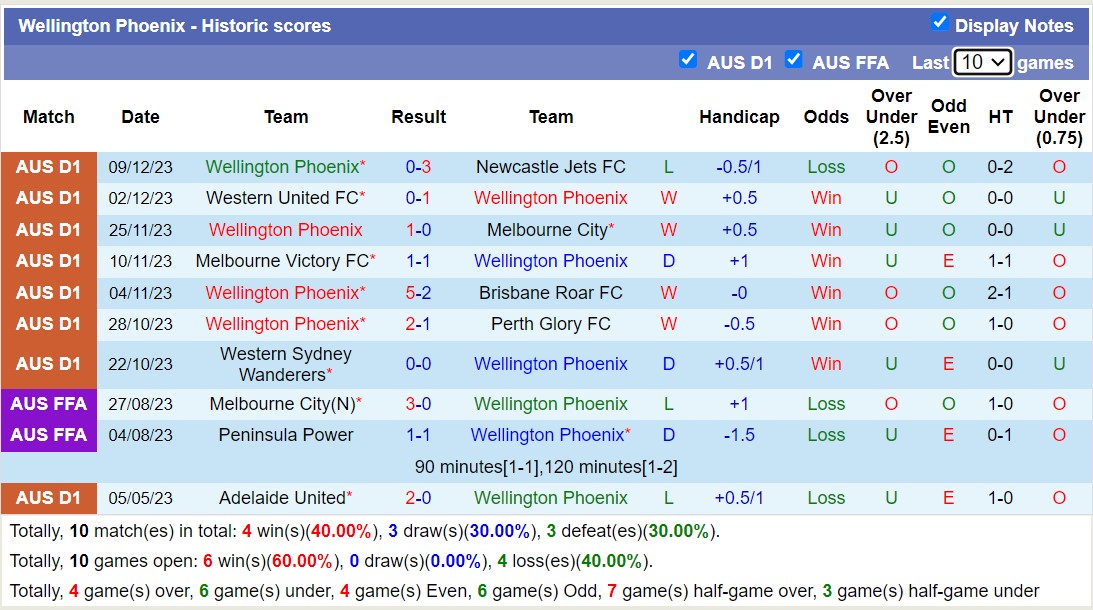
Task: Click the AUS D1 badge on the top row
Action: tap(48, 166)
